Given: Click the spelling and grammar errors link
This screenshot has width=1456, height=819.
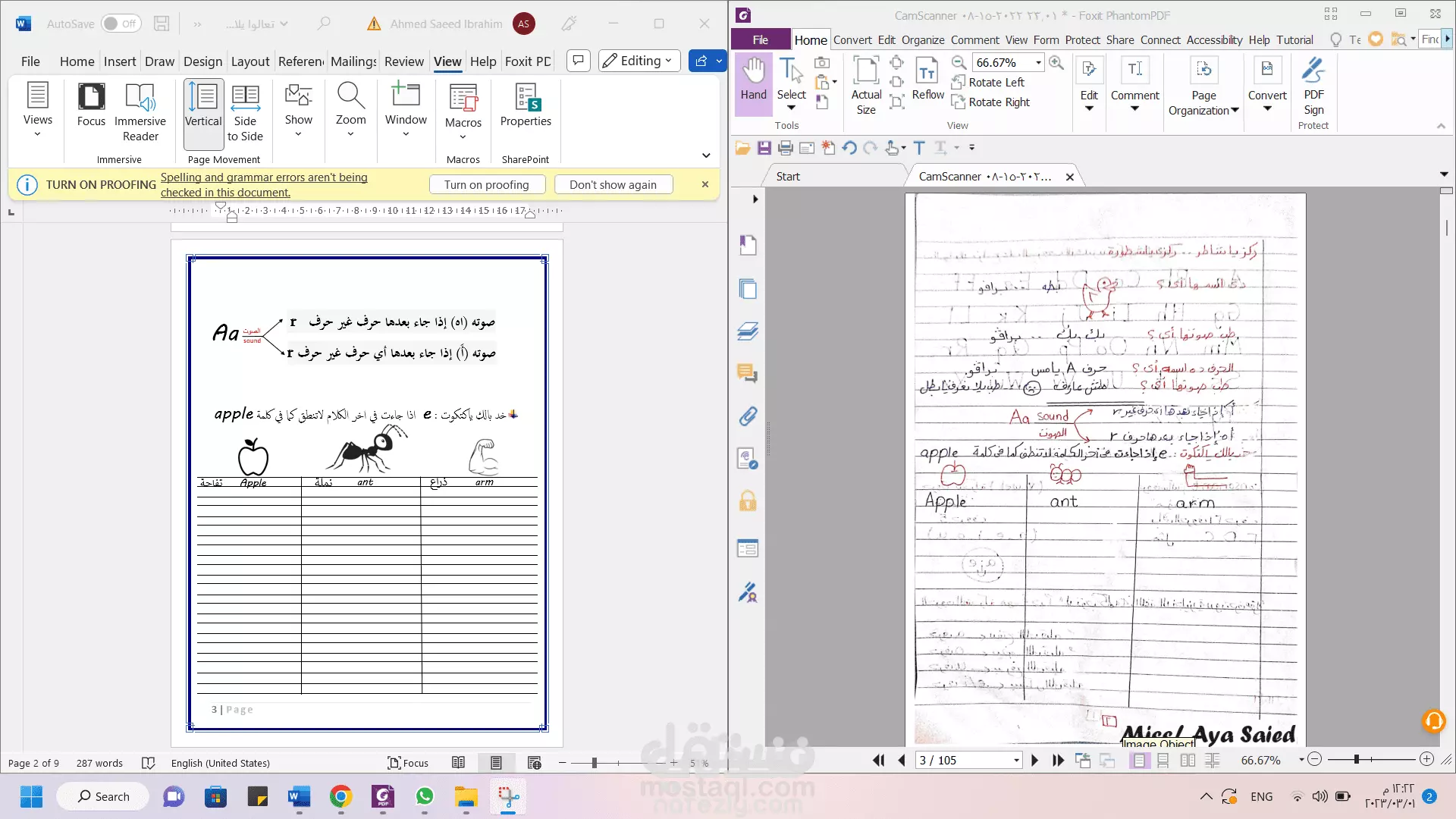Looking at the screenshot, I should point(264,184).
